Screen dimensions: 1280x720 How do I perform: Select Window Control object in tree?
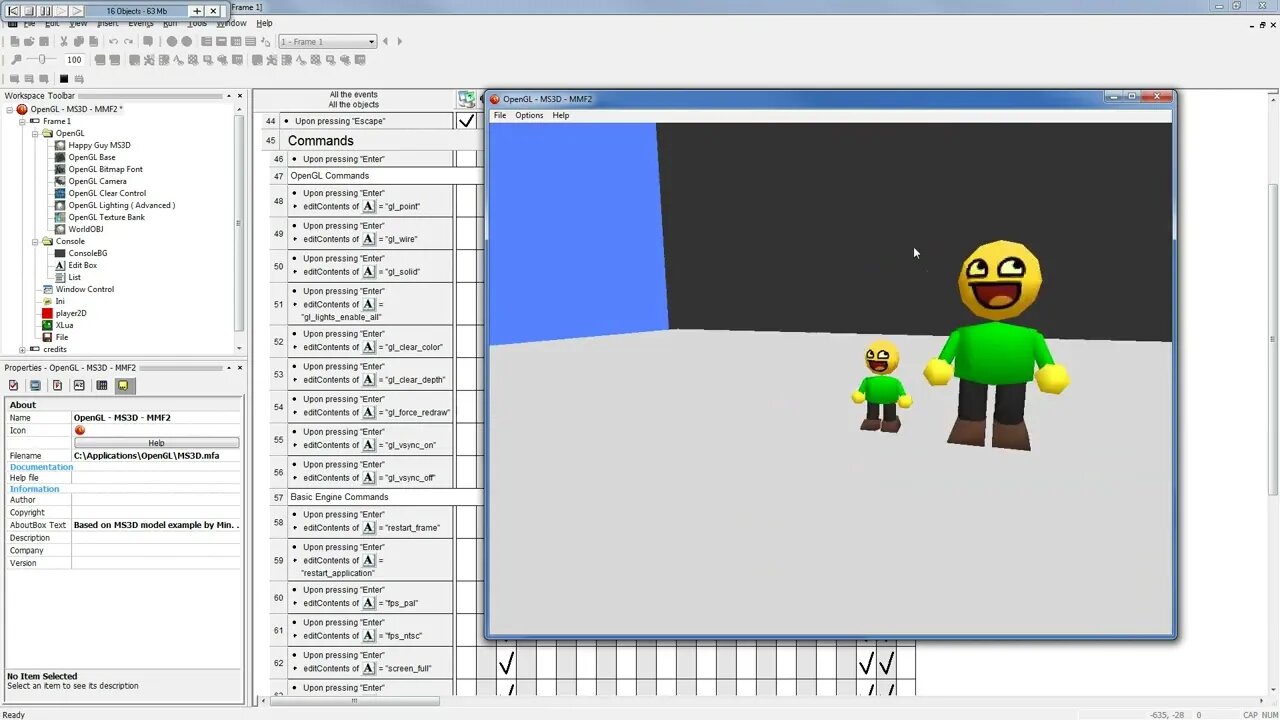point(84,289)
